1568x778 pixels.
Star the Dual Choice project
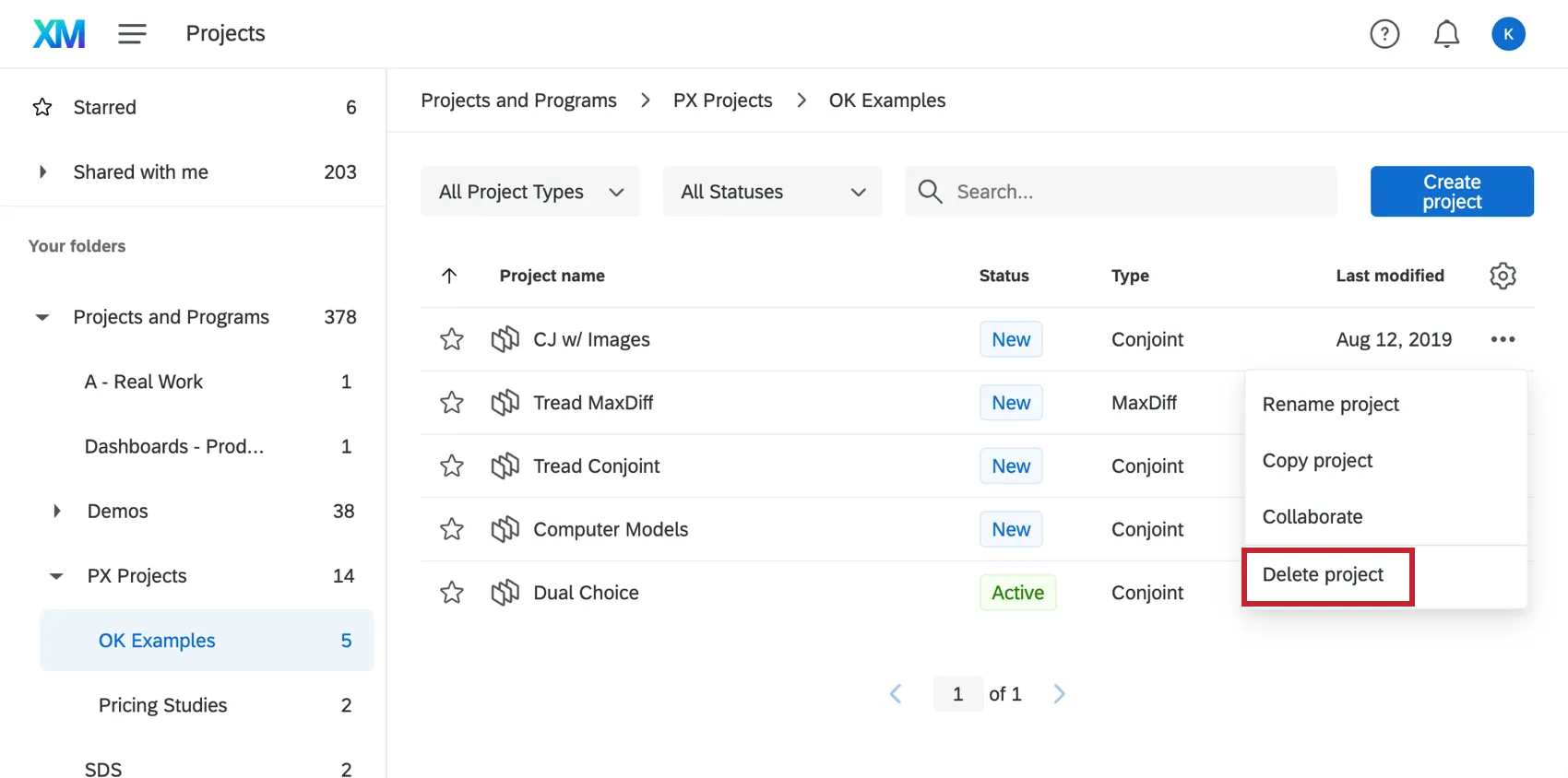[452, 593]
